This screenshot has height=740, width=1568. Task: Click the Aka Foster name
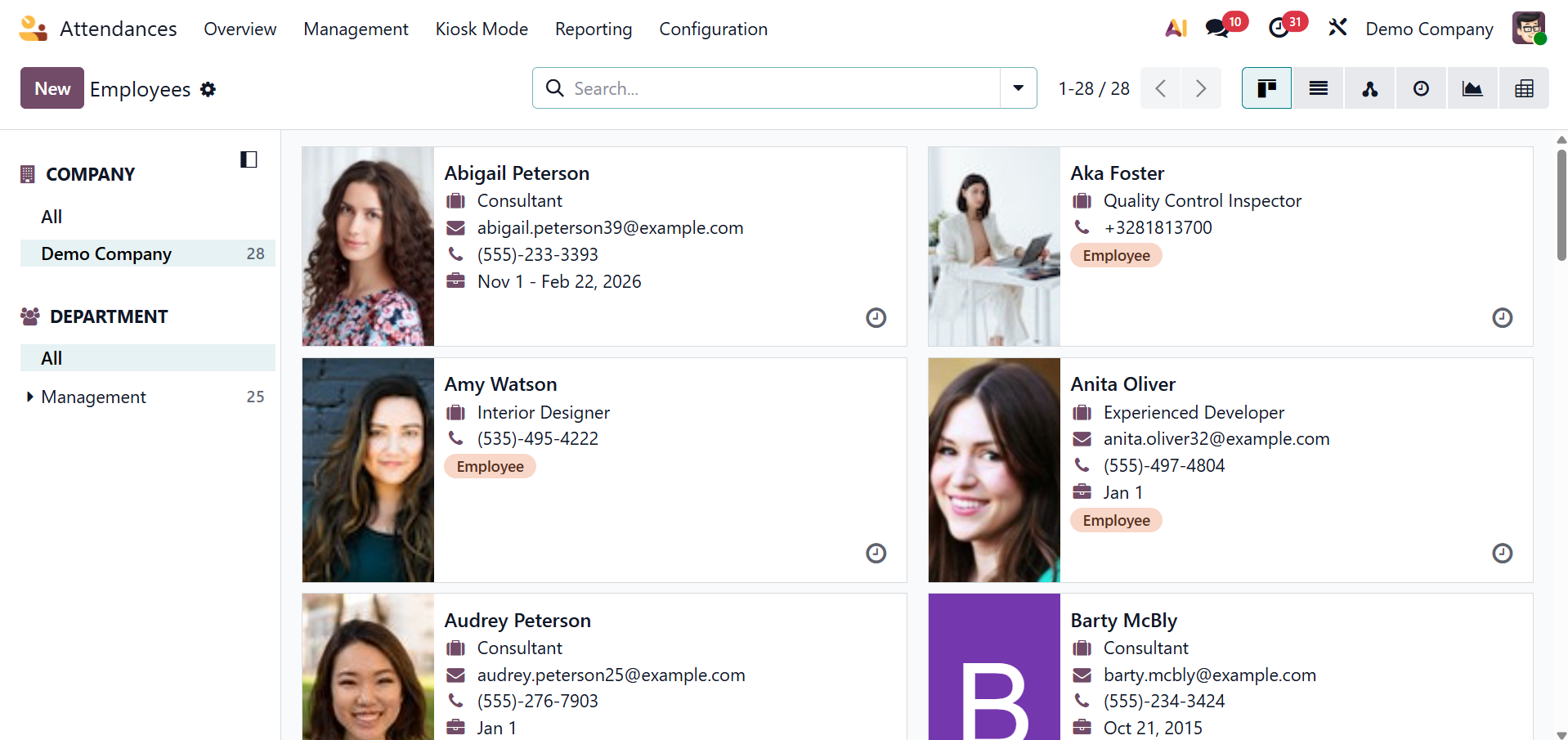[1118, 173]
